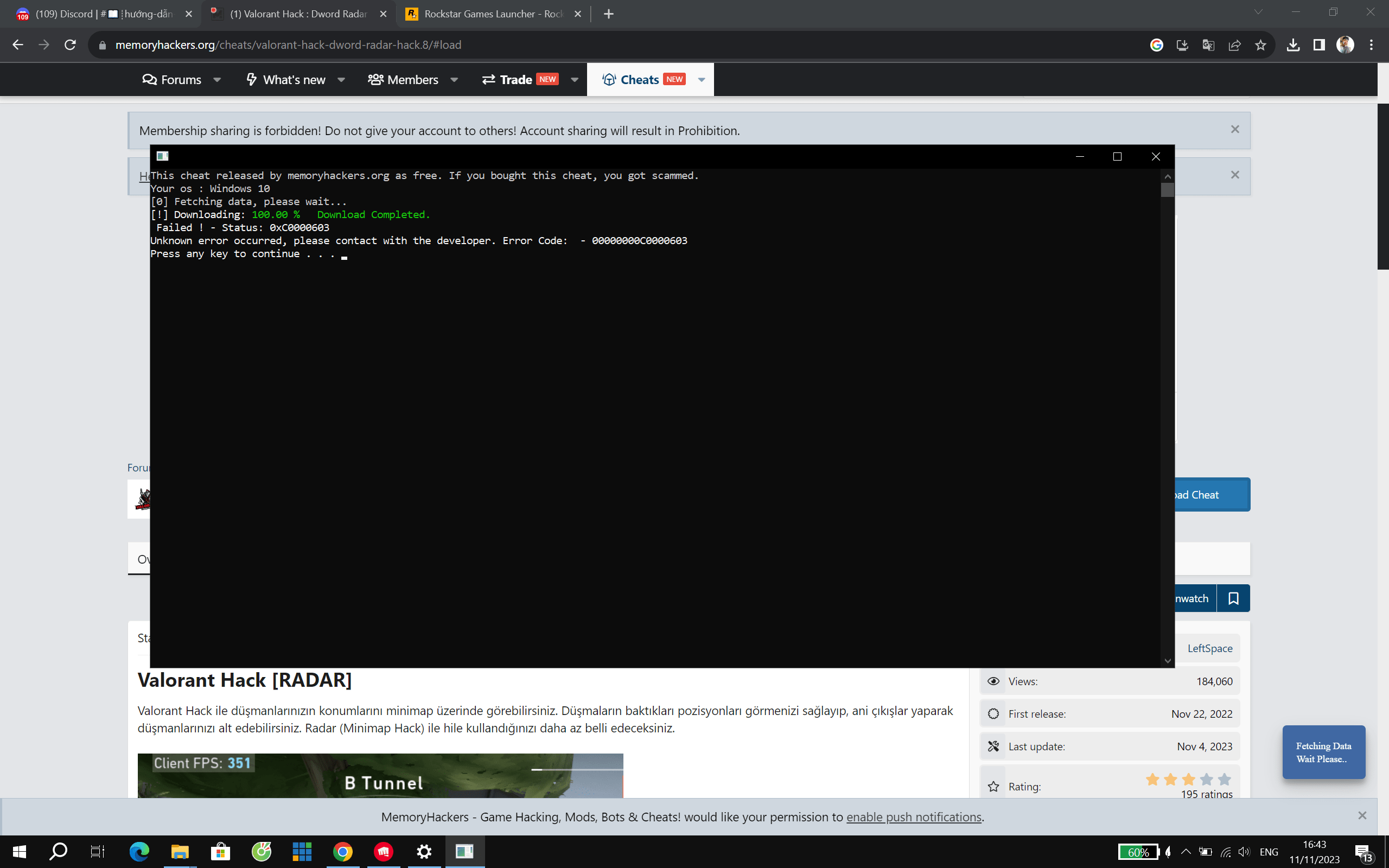Click the '195 ratings' text
The width and height of the screenshot is (1389, 868).
click(x=1207, y=794)
